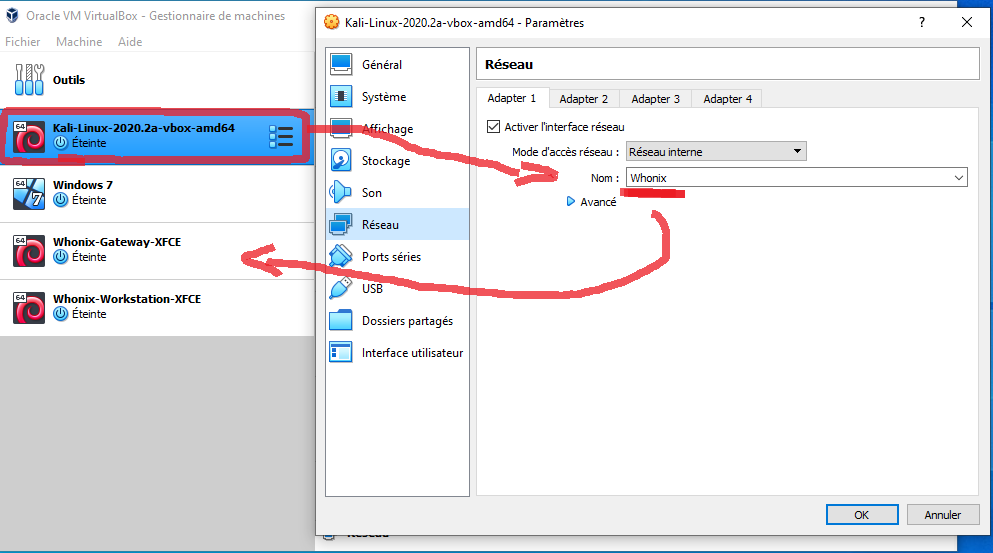Cancel with the Annuler button
Screen dimensions: 993x553
tap(943, 514)
